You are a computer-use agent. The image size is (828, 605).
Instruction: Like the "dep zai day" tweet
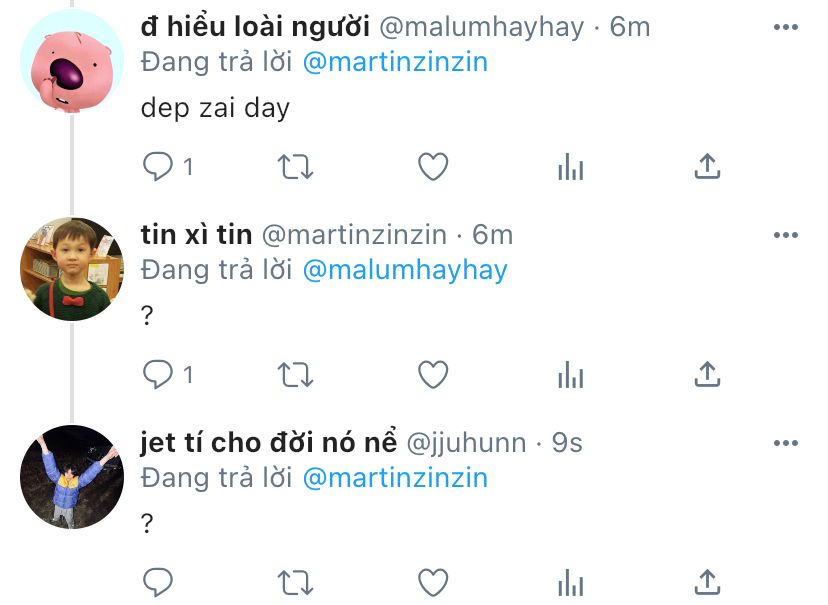click(433, 167)
